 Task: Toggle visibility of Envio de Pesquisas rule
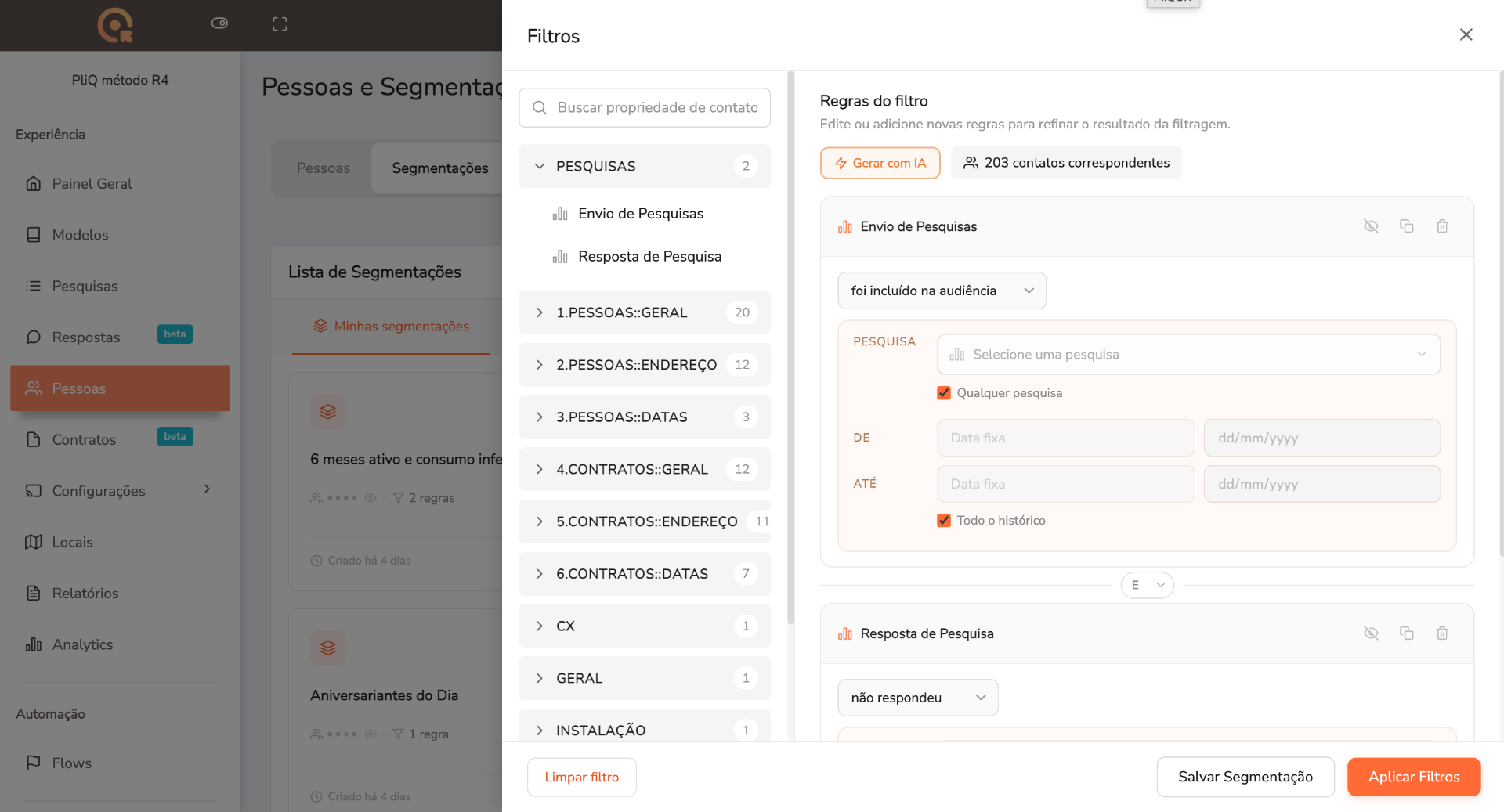click(1371, 226)
